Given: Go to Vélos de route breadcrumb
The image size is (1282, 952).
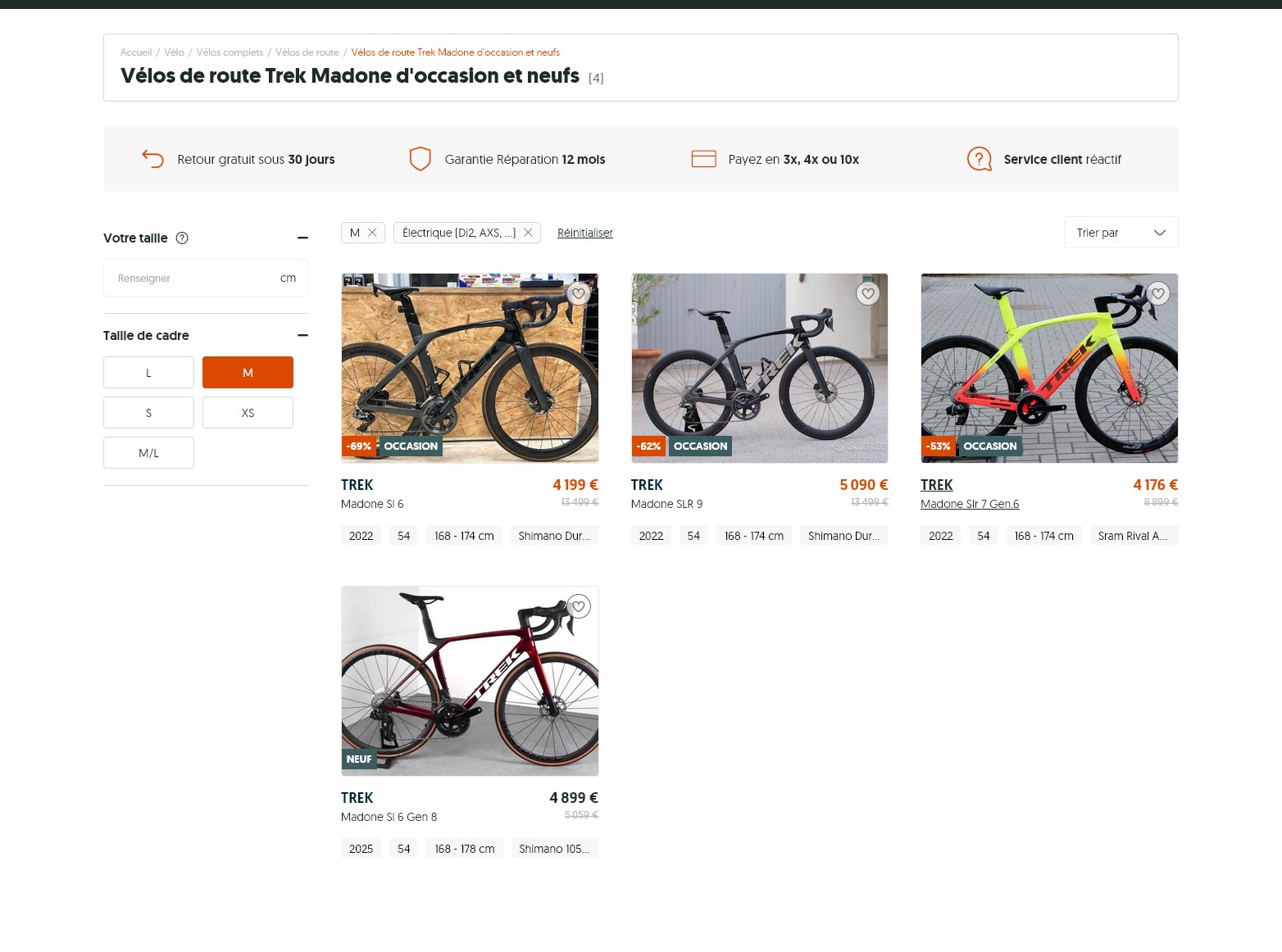Looking at the screenshot, I should point(307,52).
